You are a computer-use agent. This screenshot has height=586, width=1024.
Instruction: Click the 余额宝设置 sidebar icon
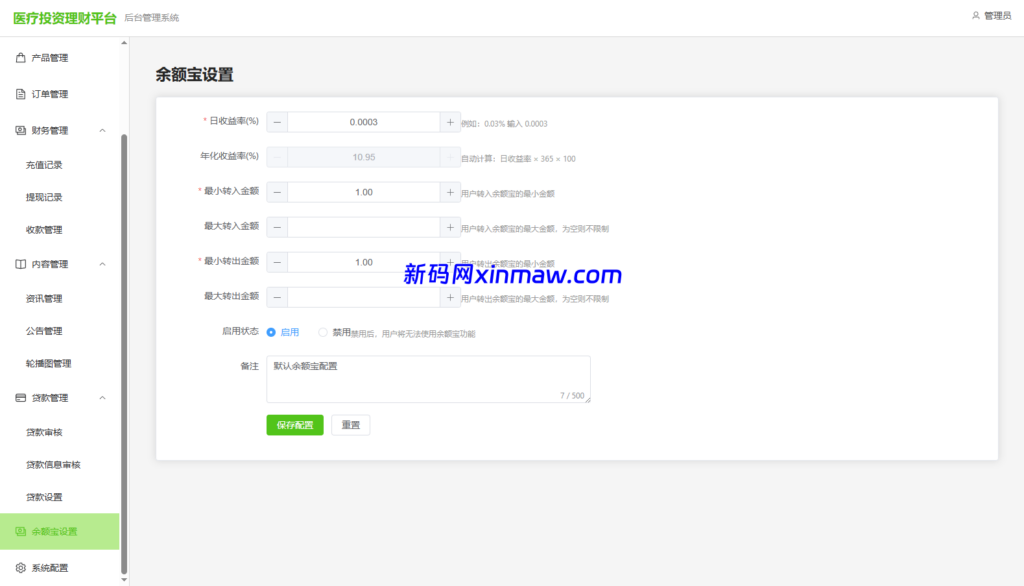point(20,531)
